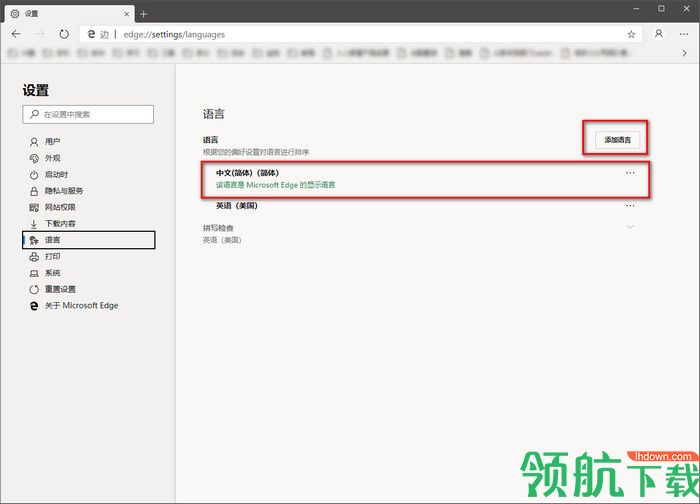Screen dimensions: 700x504
Task: Go back using the back arrow
Action: point(17,34)
